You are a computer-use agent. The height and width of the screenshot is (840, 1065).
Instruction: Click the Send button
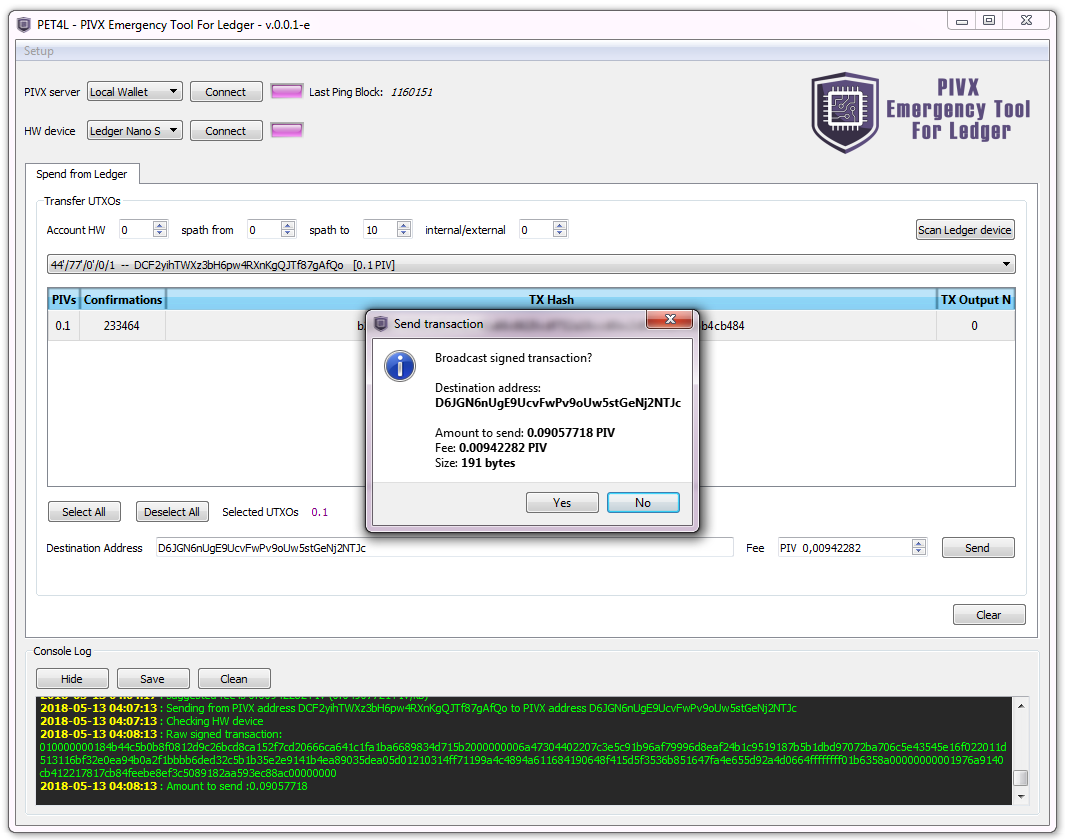(x=978, y=547)
